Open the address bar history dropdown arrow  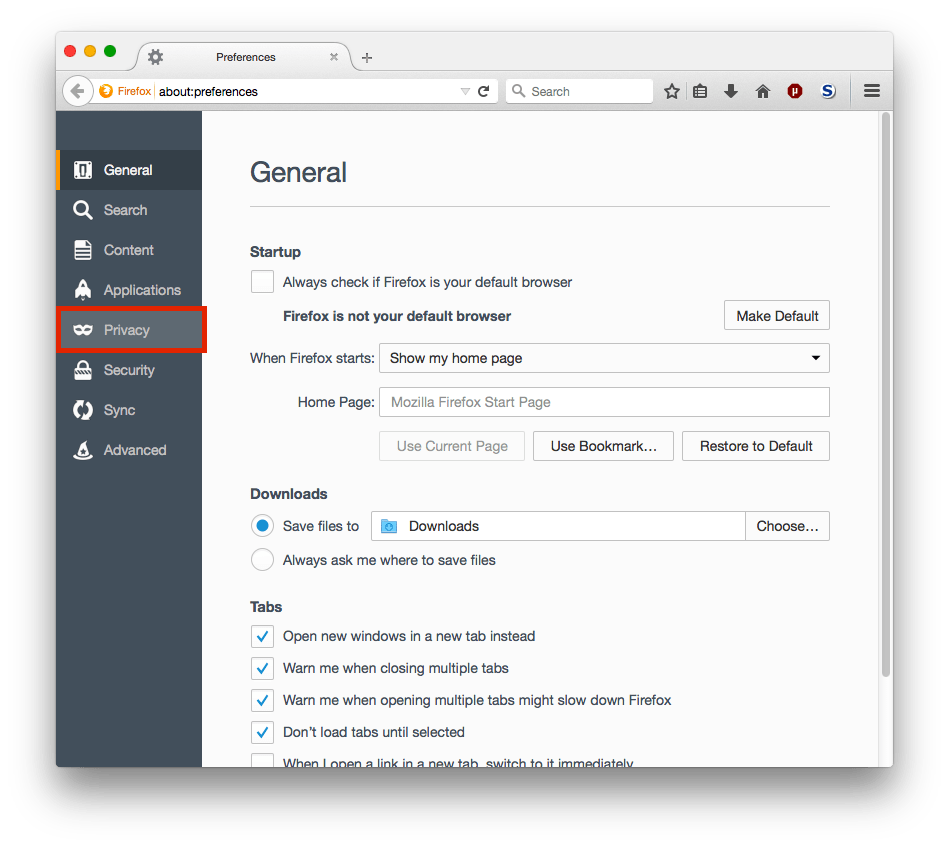[x=465, y=91]
